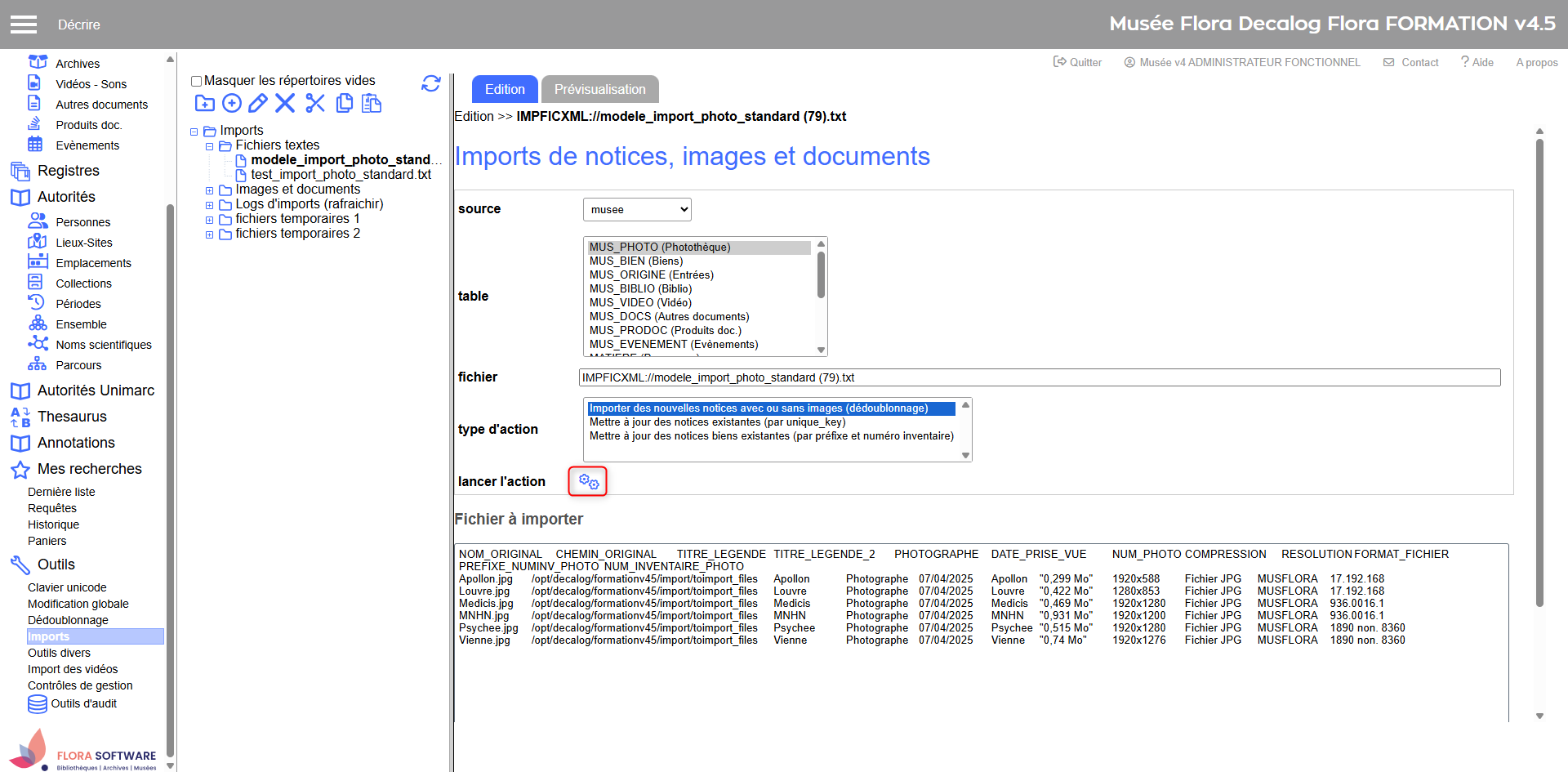Open the administrator user account link
Viewport: 1568px width, 772px height.
[x=1242, y=62]
